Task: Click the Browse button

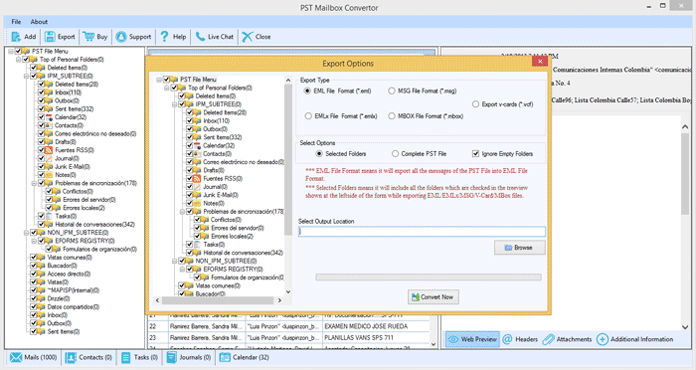Action: (x=520, y=248)
